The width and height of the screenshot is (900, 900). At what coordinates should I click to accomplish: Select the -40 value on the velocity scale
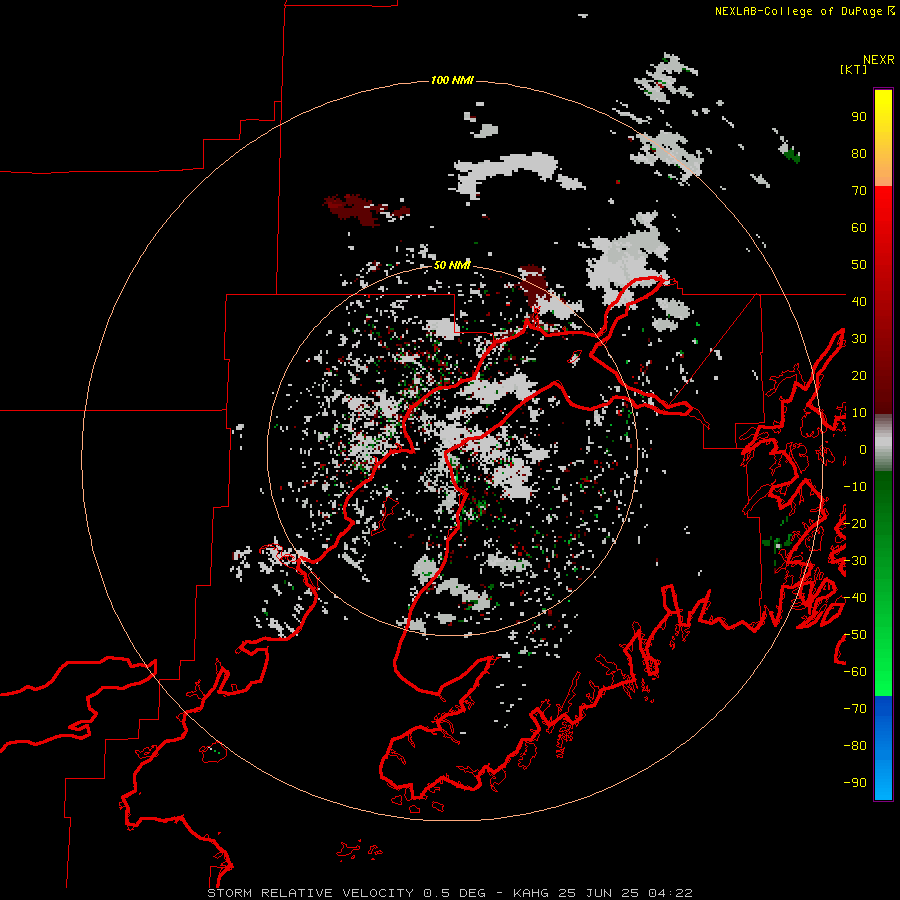(855, 598)
